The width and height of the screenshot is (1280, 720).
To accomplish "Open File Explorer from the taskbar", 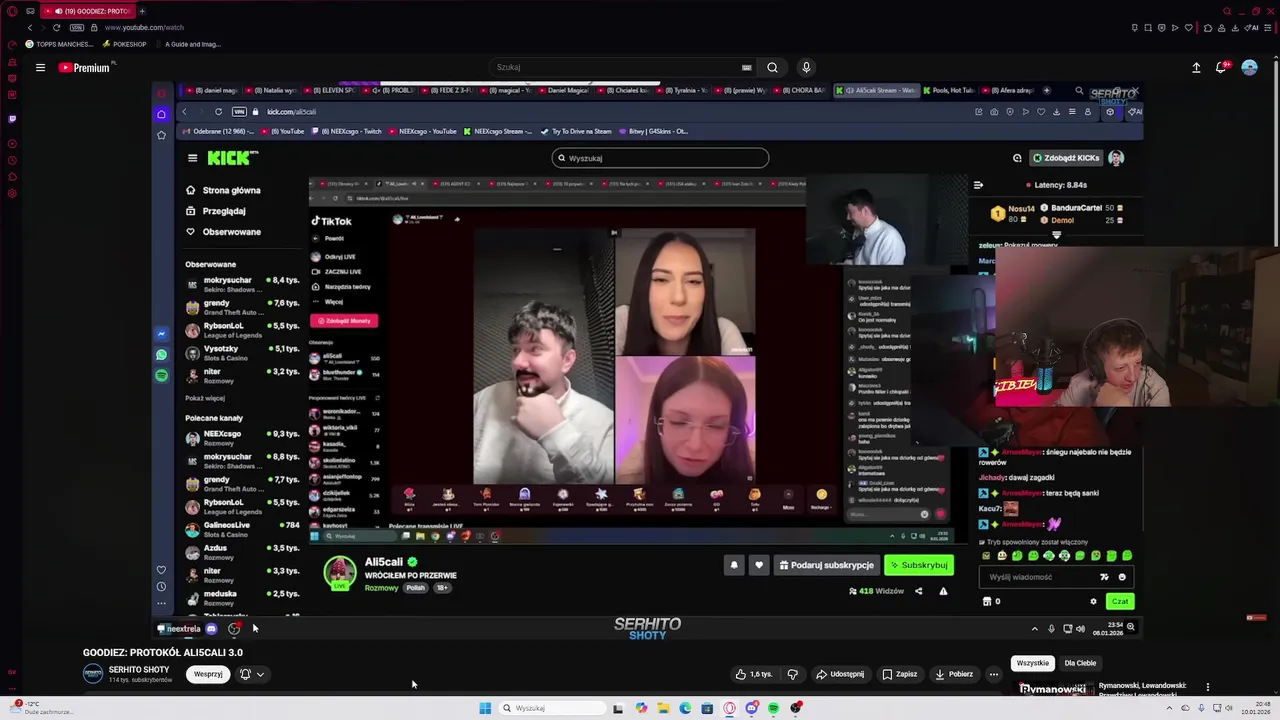I will (663, 708).
